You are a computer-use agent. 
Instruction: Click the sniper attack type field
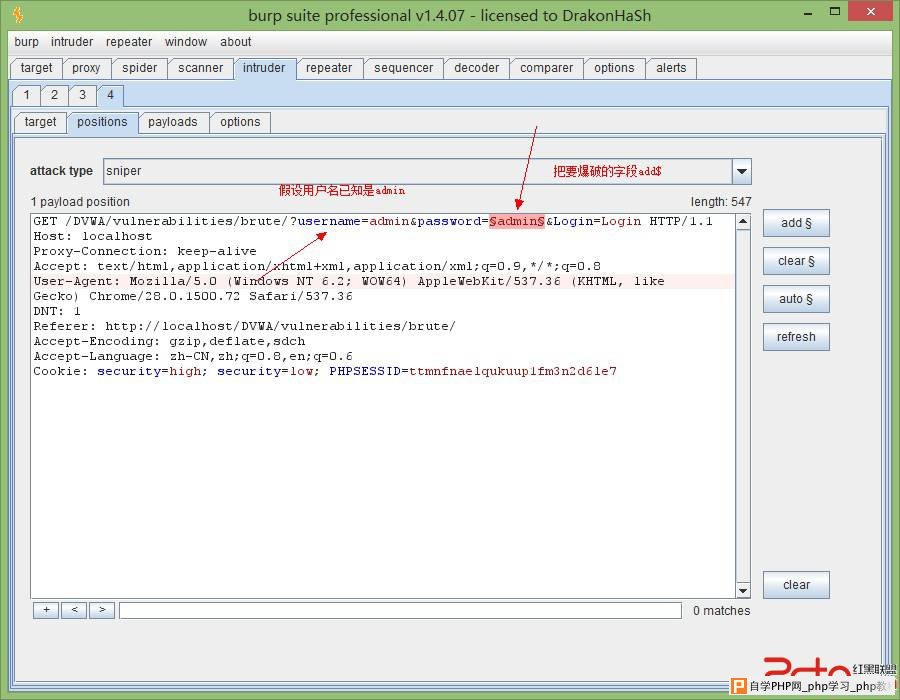click(417, 171)
